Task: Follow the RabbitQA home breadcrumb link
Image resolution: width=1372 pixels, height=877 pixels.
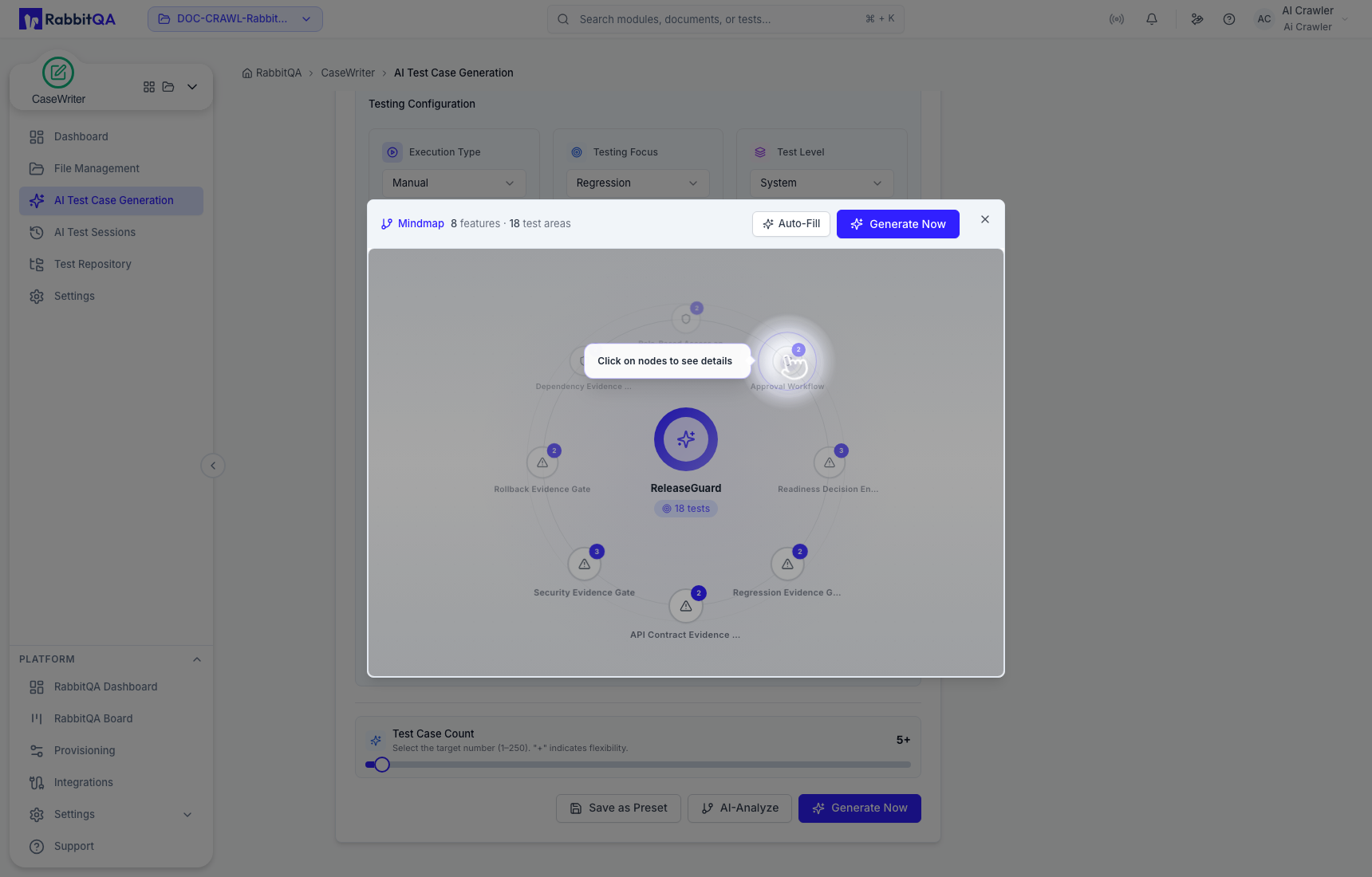Action: pyautogui.click(x=272, y=73)
